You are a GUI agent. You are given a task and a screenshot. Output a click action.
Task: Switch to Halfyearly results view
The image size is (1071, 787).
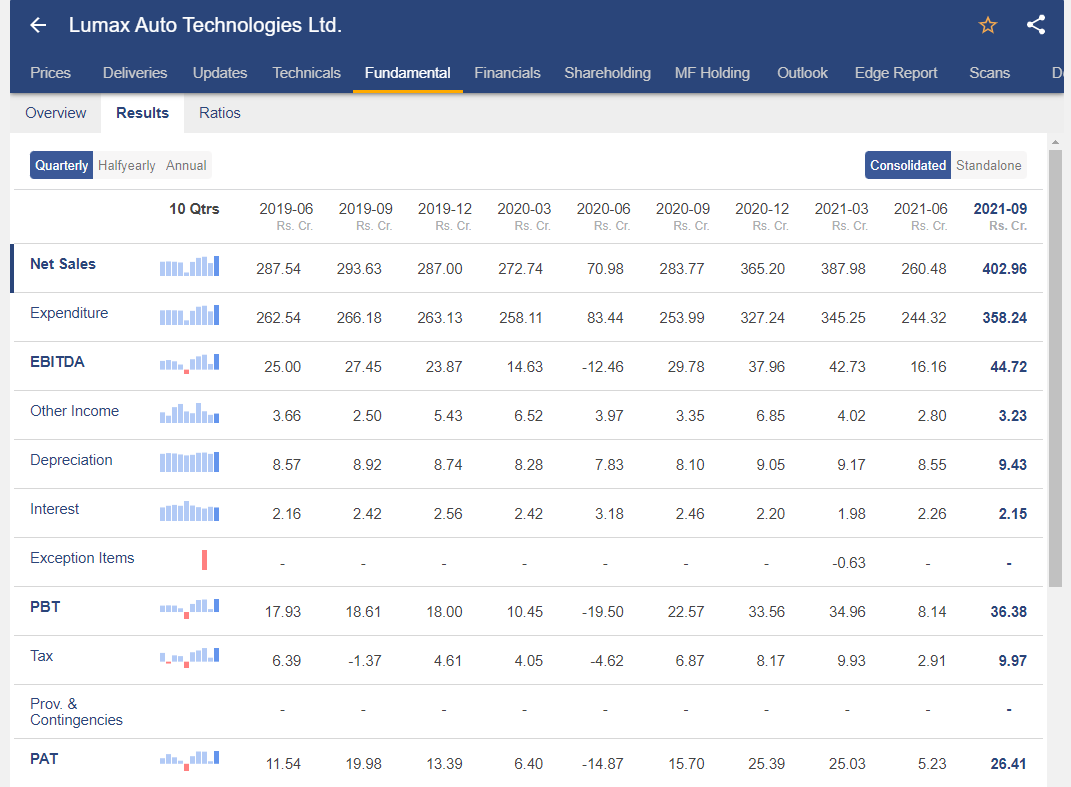click(126, 165)
